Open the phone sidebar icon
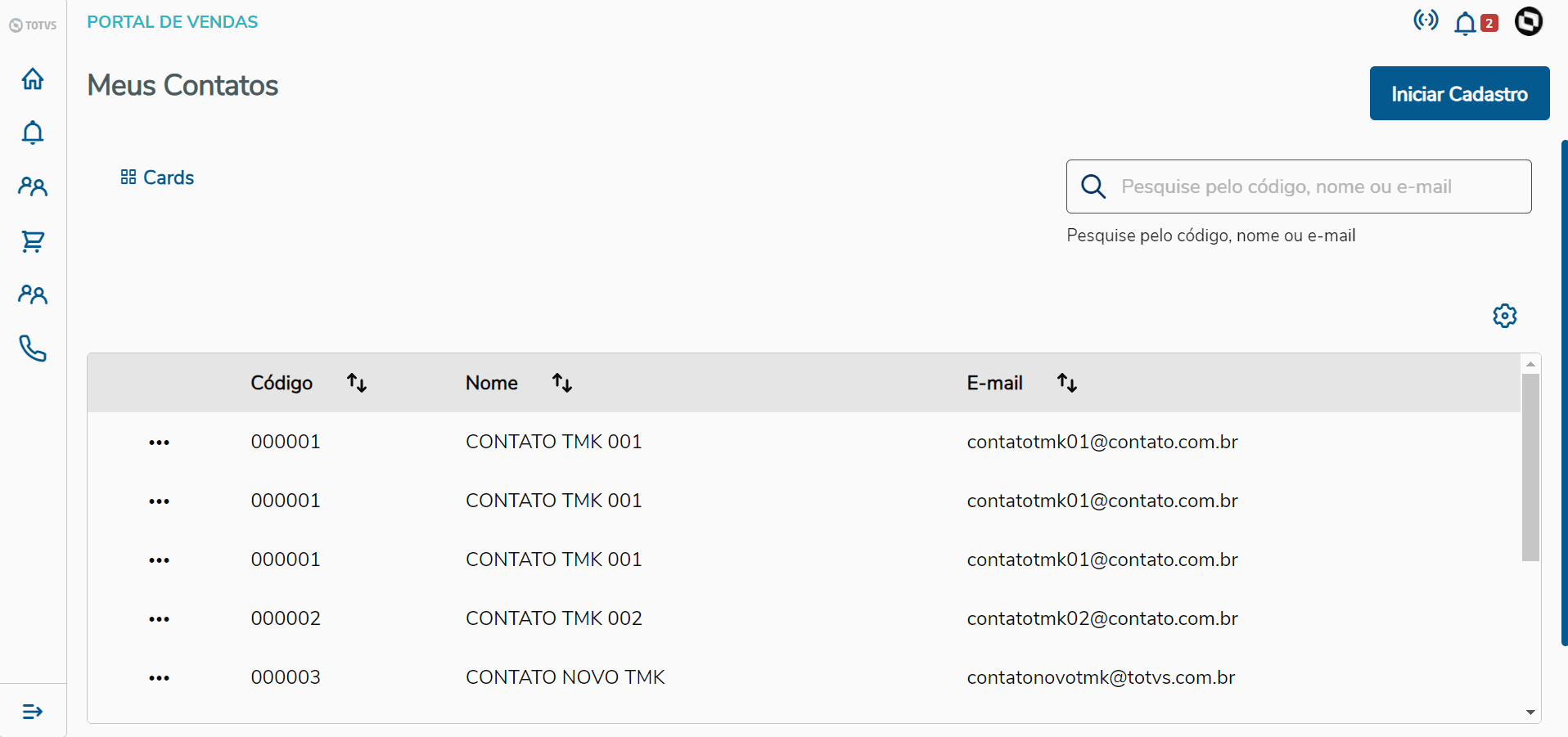 click(x=33, y=348)
